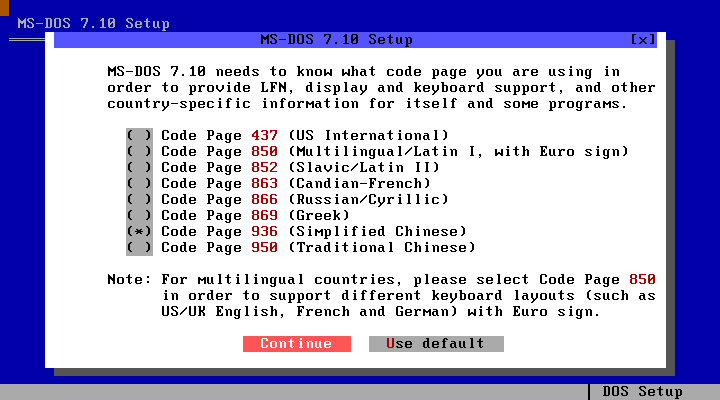Click the red number 437 label

(x=264, y=136)
